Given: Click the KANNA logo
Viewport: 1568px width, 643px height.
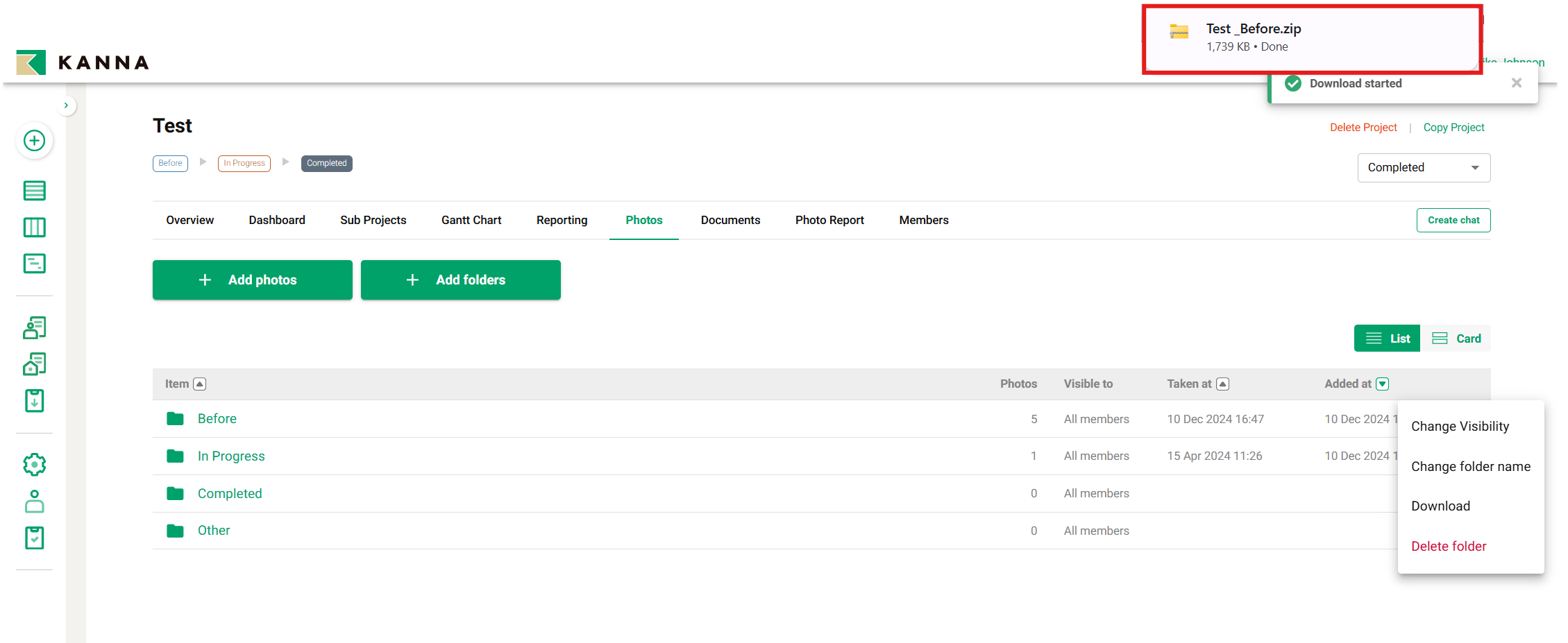Looking at the screenshot, I should pos(83,62).
